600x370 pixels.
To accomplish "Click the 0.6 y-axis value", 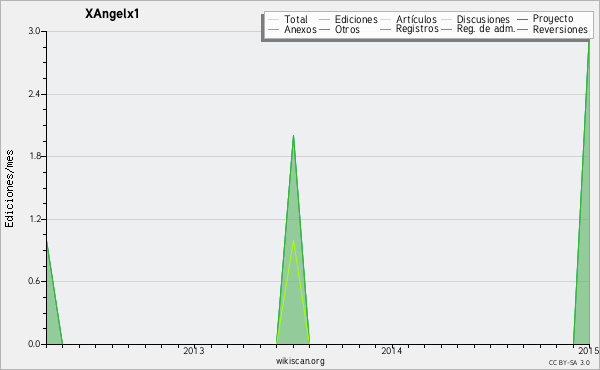I will click(x=34, y=281).
